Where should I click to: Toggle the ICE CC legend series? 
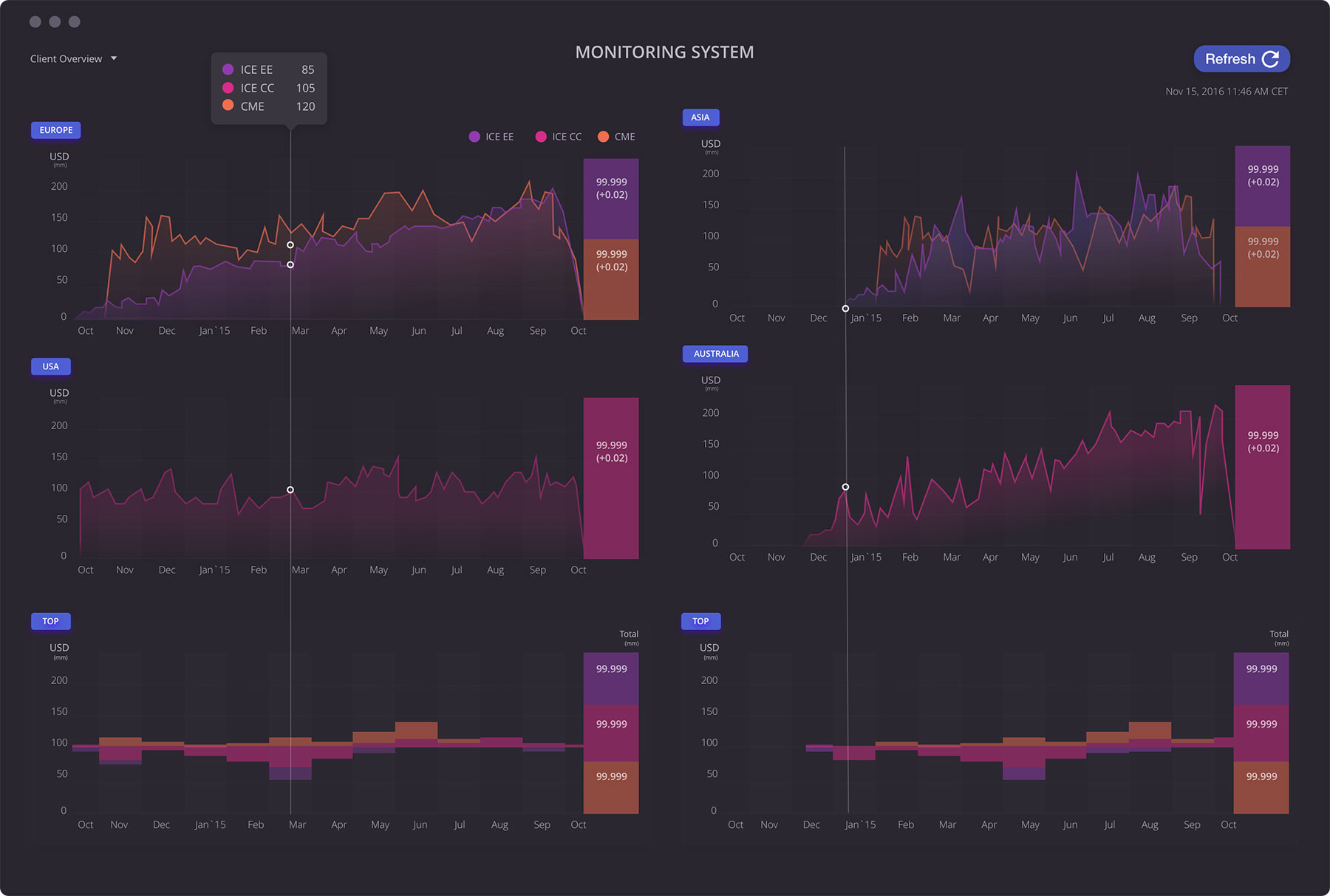tap(559, 137)
